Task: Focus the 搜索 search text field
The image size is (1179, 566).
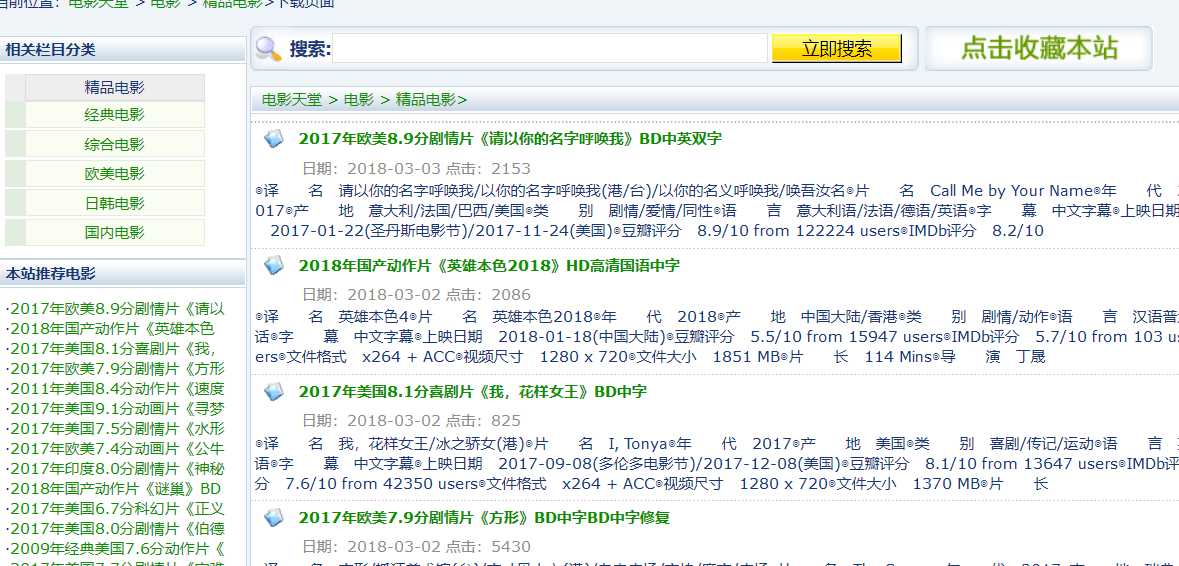Action: tap(550, 49)
